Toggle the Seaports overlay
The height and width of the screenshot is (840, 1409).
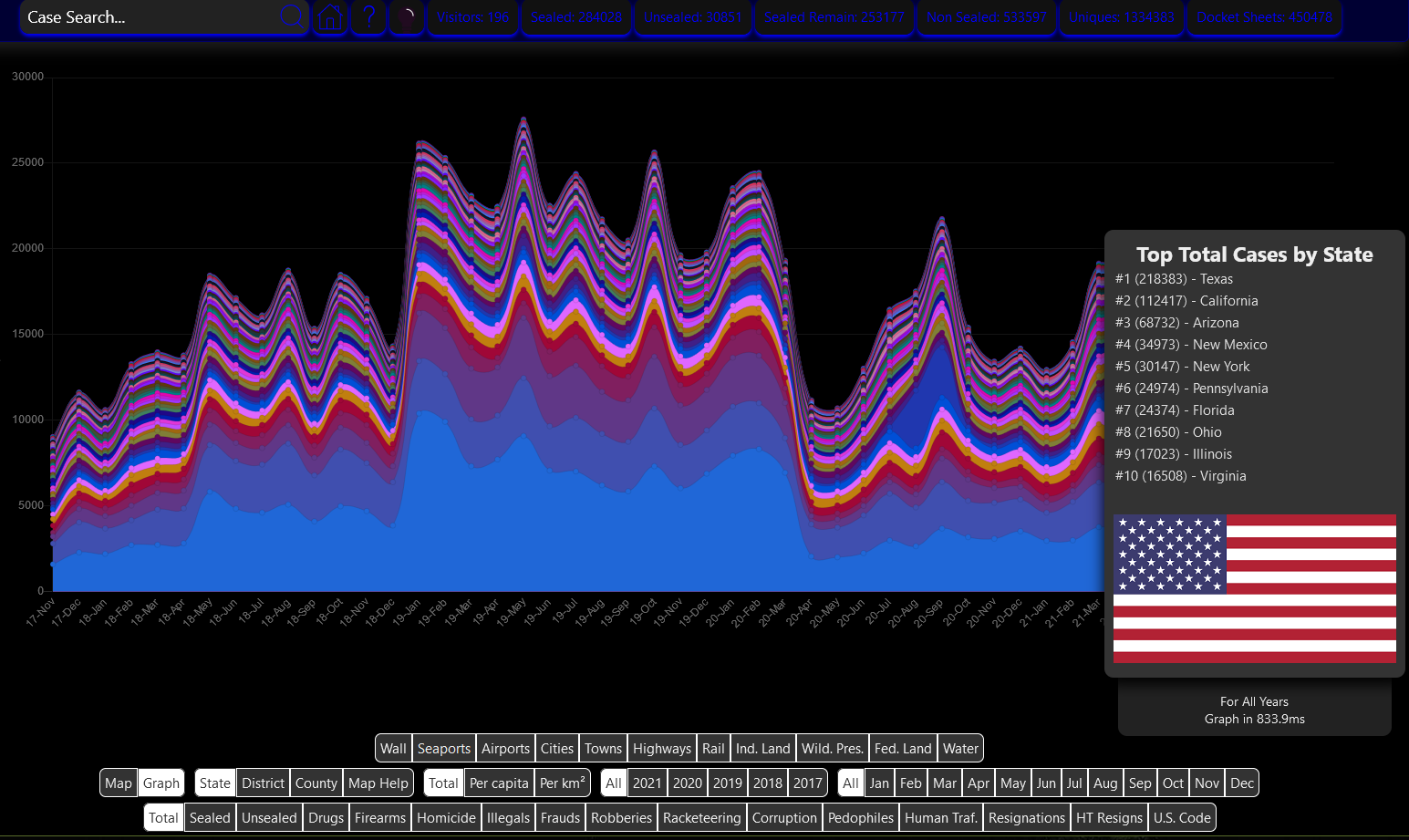(x=444, y=748)
